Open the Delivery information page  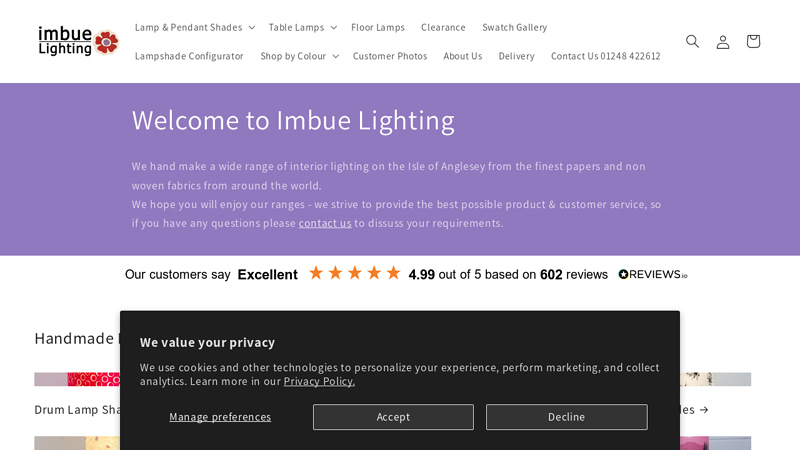[516, 56]
